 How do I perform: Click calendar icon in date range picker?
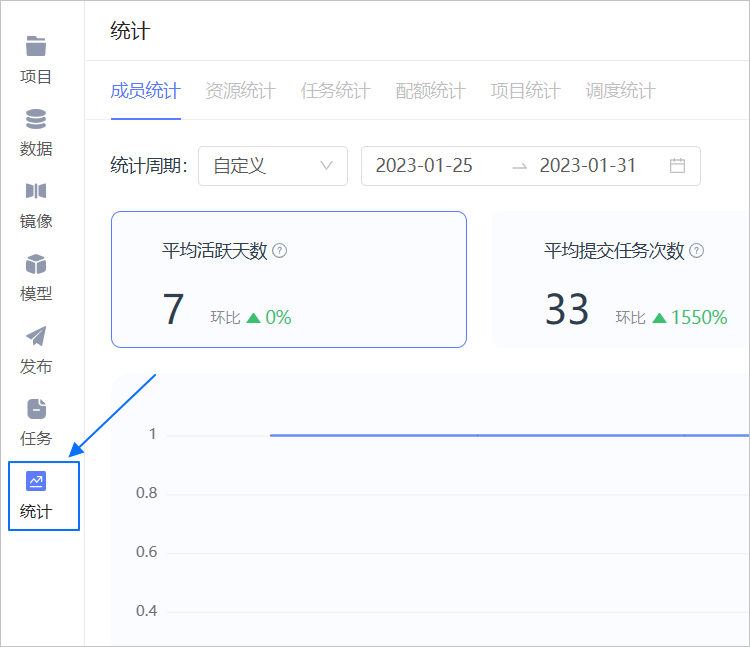point(677,166)
